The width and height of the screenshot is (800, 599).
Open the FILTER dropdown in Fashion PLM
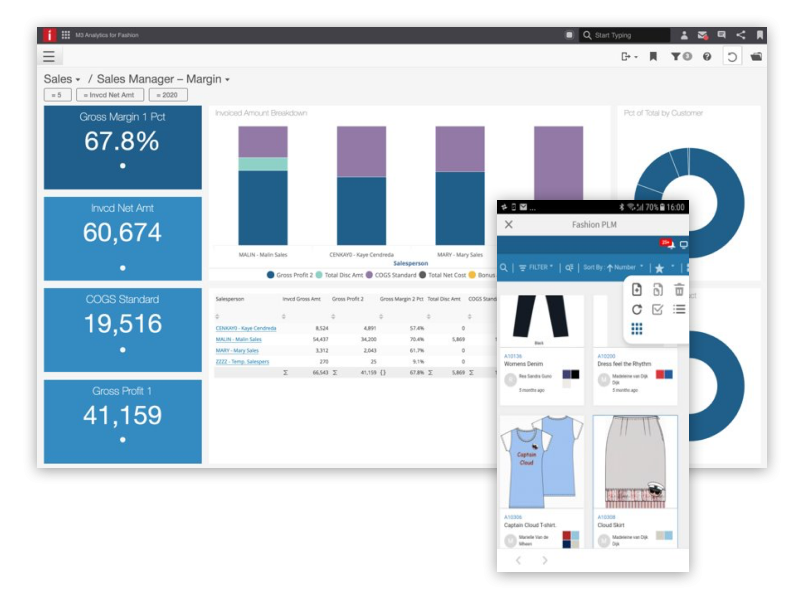click(536, 267)
